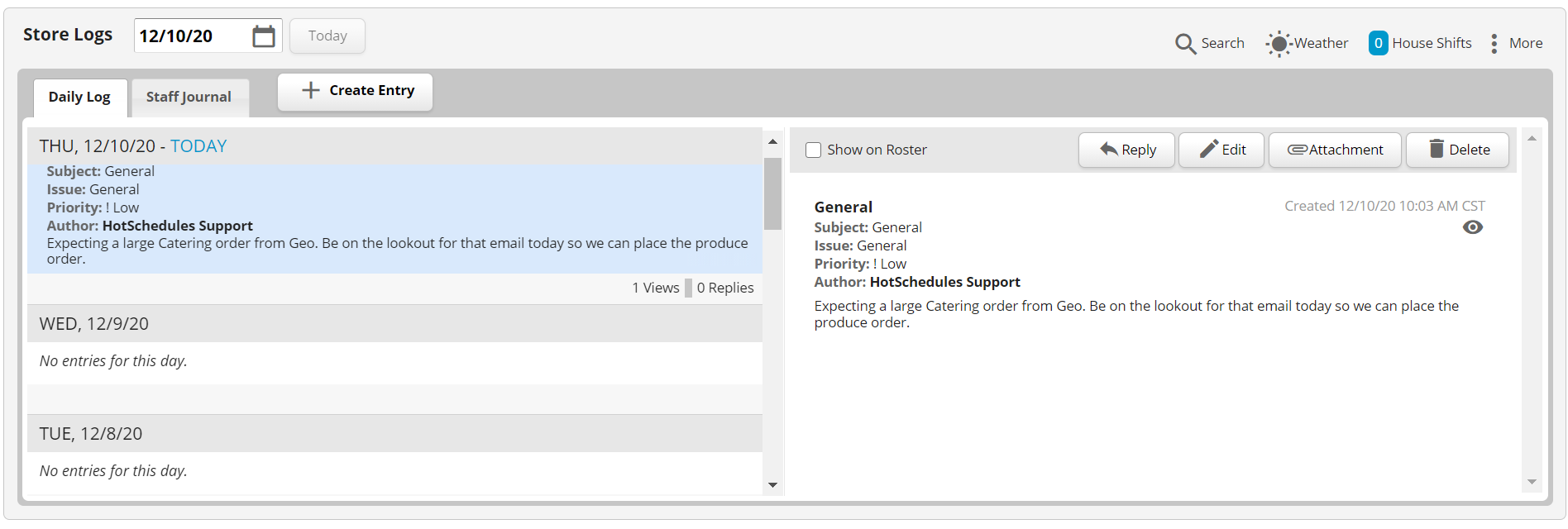Click the House Shifts count badge
Image resolution: width=1568 pixels, height=529 pixels.
point(1378,43)
